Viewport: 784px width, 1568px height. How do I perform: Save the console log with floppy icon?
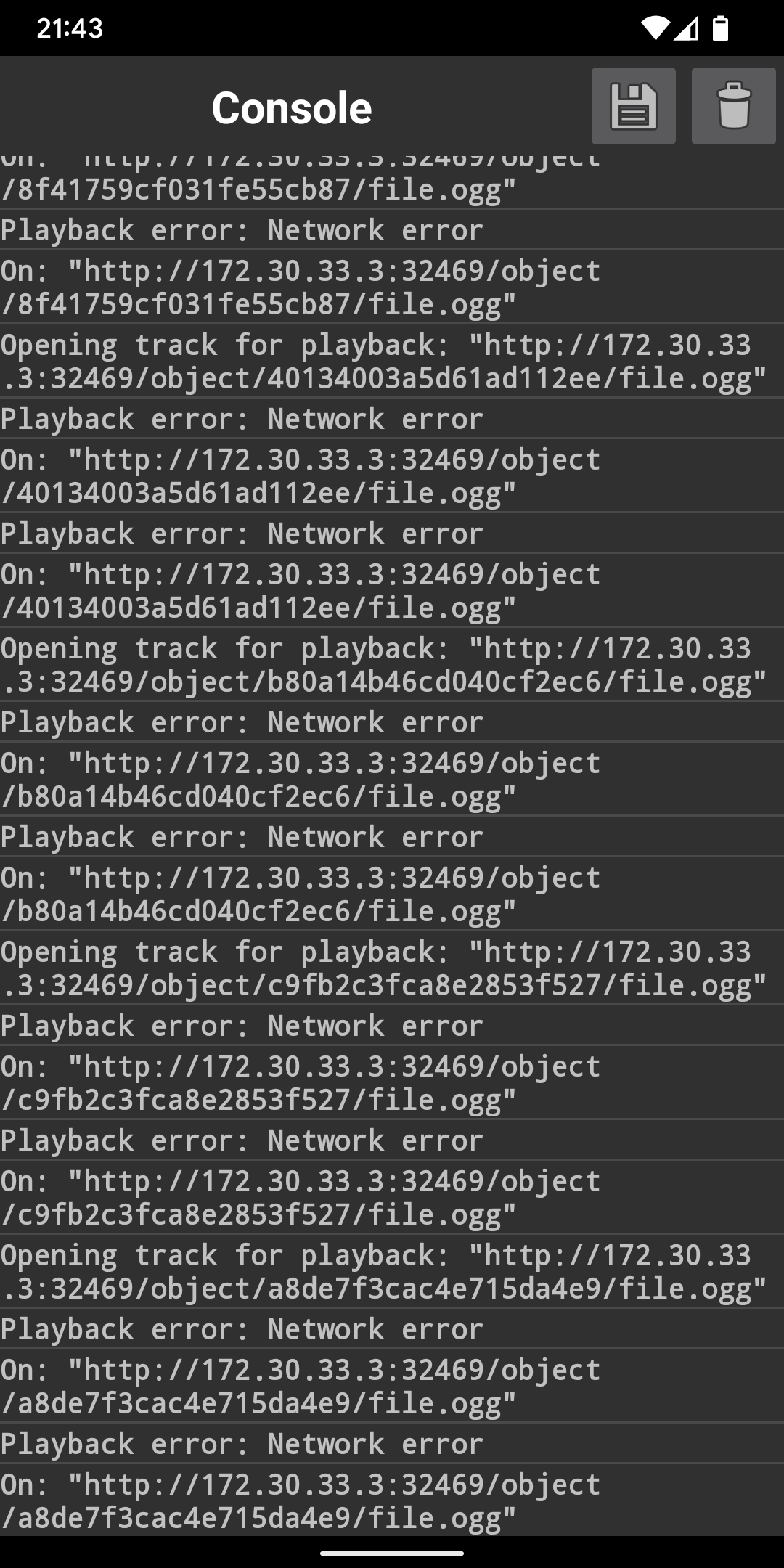coord(633,107)
